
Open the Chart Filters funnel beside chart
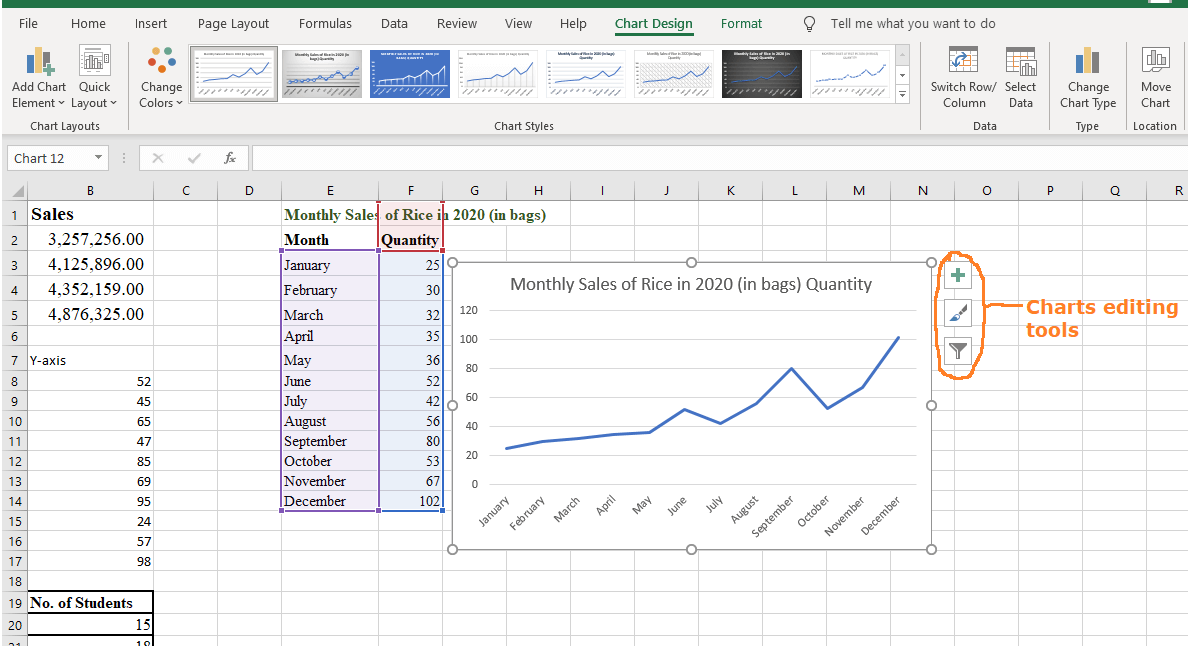[958, 351]
